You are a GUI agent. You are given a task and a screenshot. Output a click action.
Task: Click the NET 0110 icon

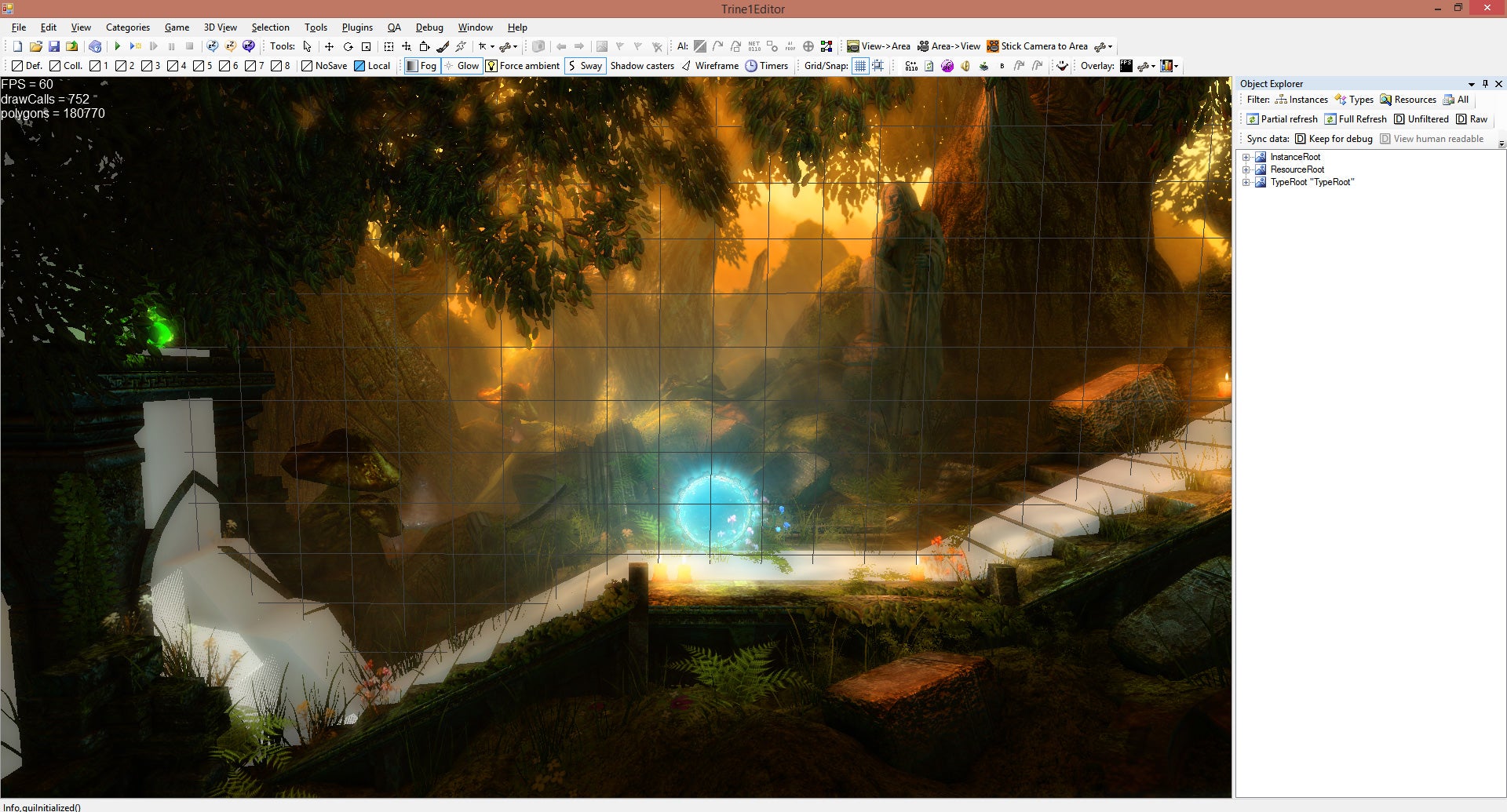pos(754,46)
